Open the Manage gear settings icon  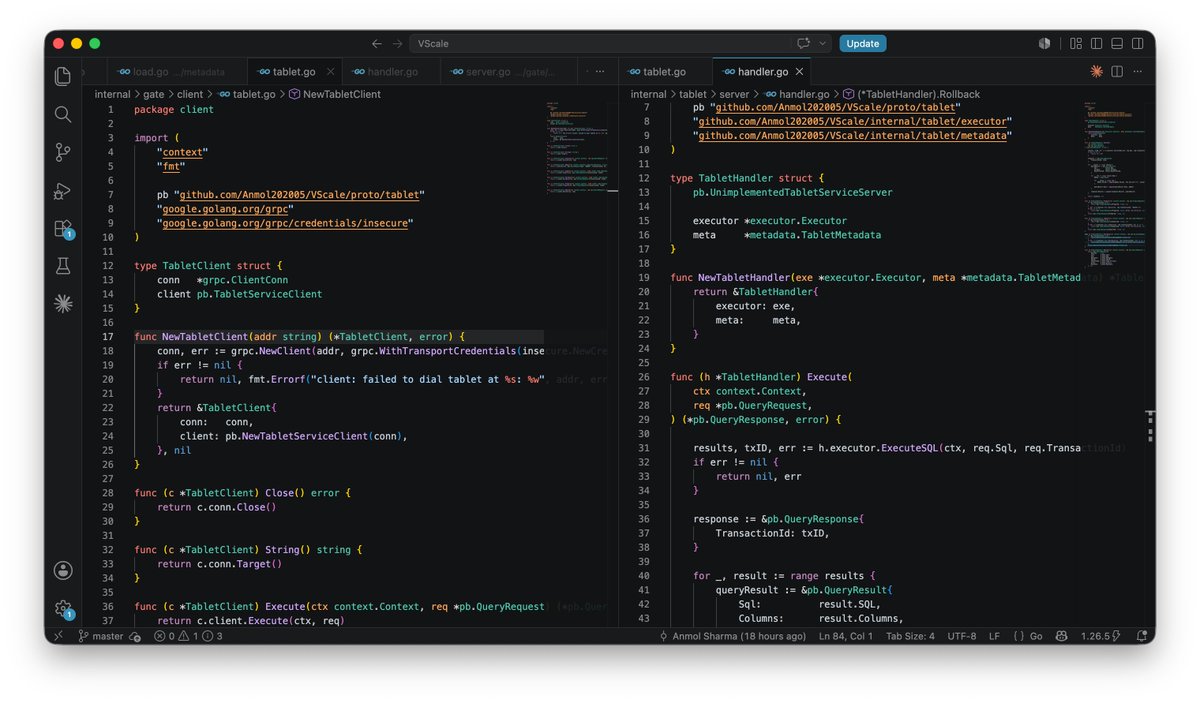pos(63,608)
